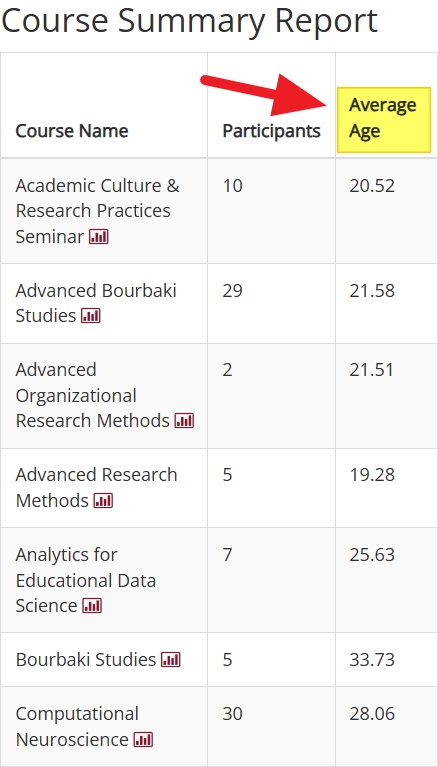Click the chart icon beside Bourbaki Studies
Screen dimensions: 438x767
pos(171,660)
